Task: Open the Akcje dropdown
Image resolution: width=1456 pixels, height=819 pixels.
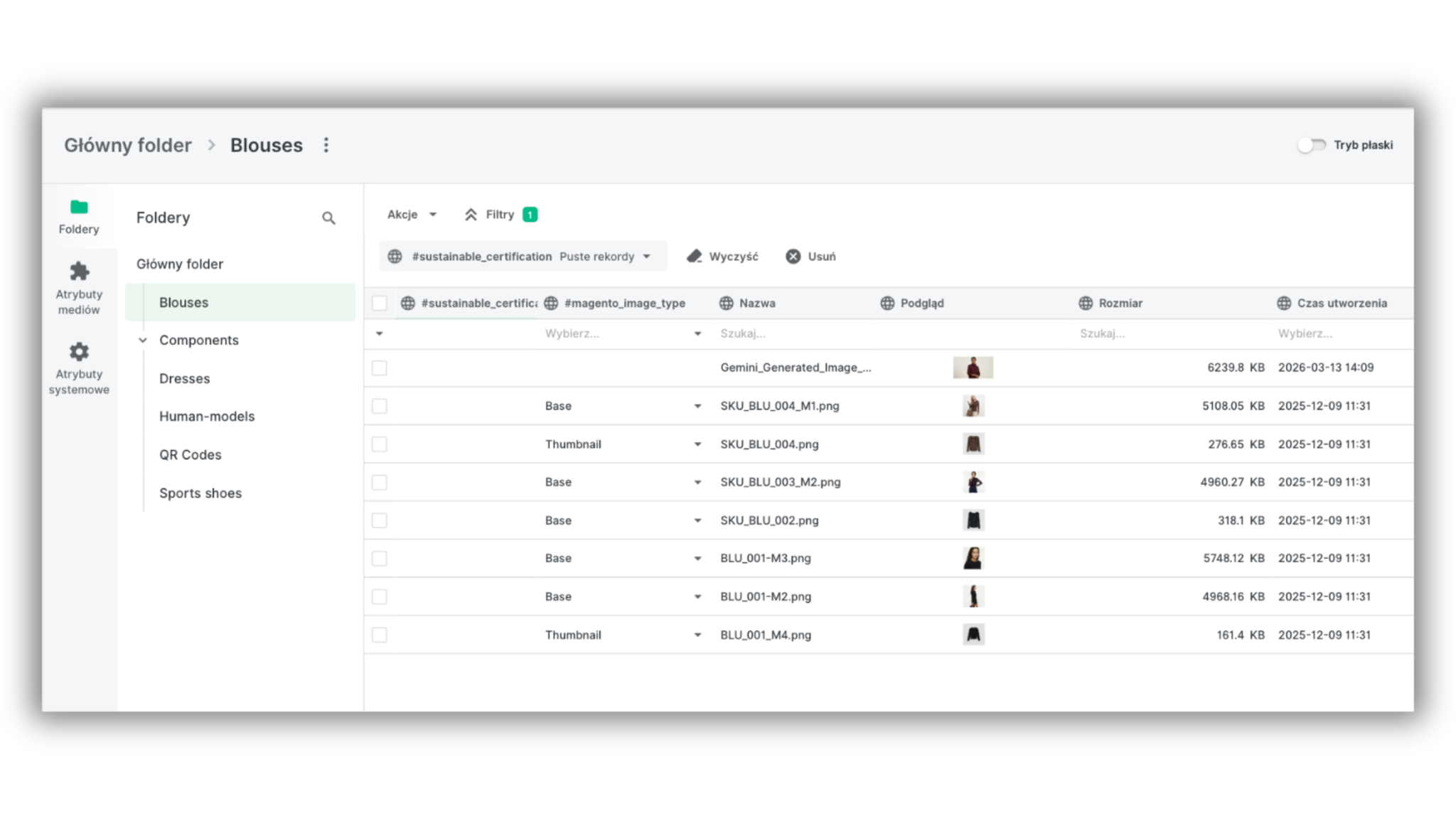Action: pos(412,215)
